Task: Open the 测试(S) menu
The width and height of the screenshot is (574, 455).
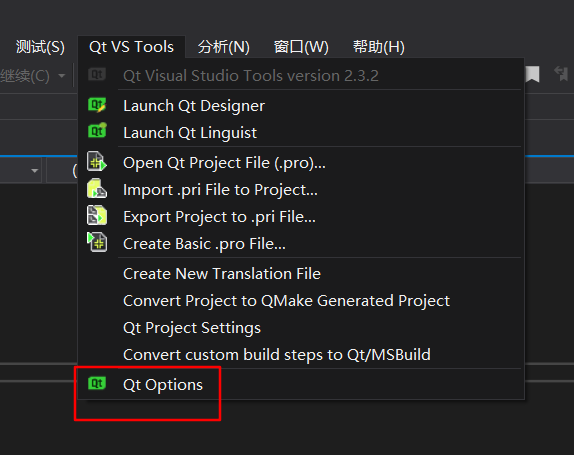Action: 40,47
